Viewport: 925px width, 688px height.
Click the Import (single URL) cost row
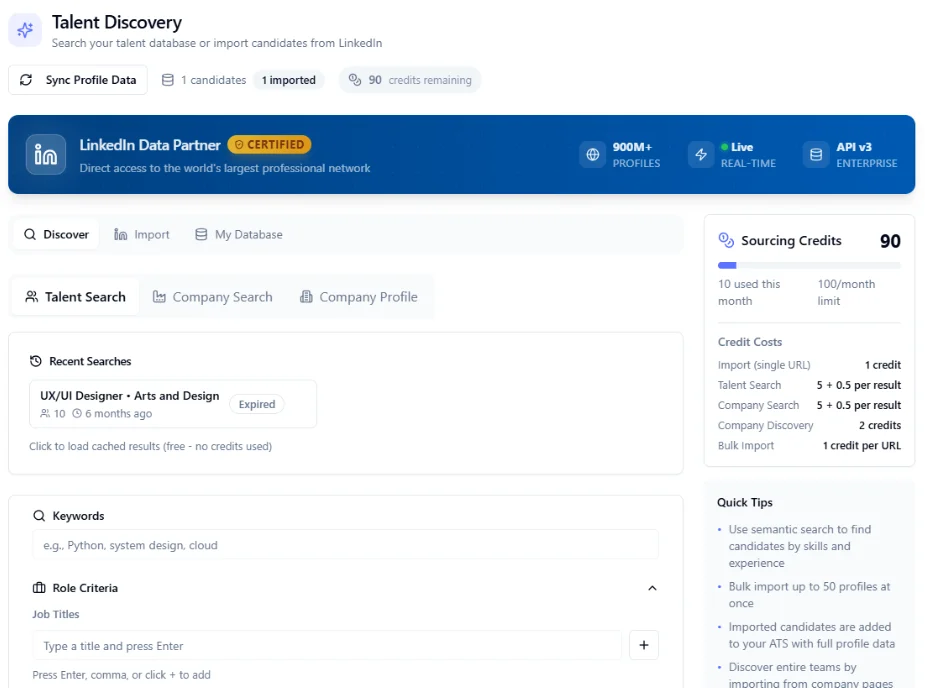(x=809, y=365)
